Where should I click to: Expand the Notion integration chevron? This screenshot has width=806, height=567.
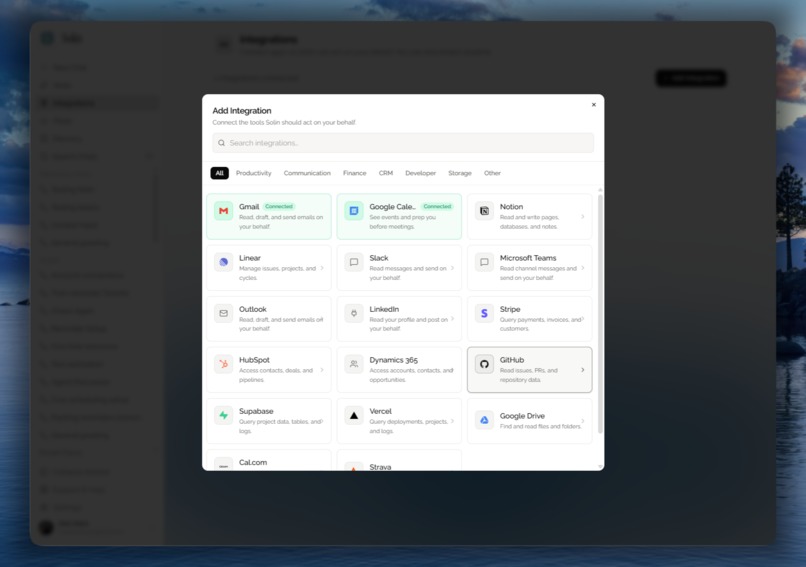click(x=582, y=216)
